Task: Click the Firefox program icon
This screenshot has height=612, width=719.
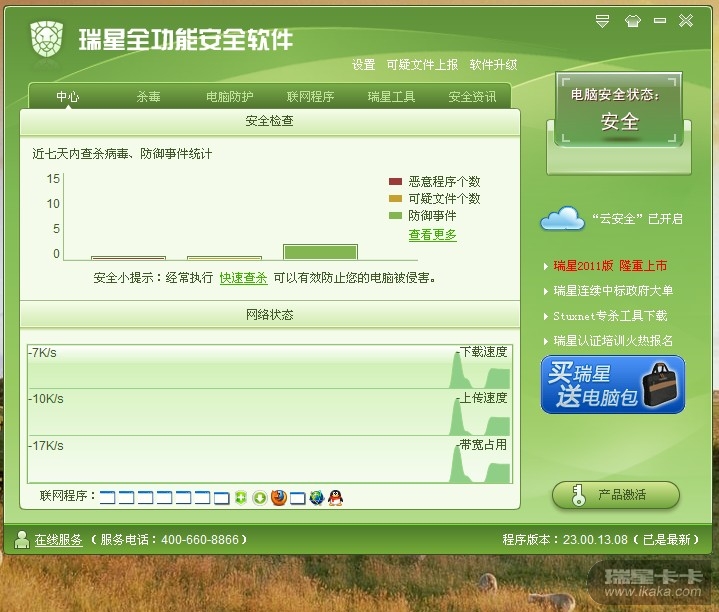Action: coord(279,497)
